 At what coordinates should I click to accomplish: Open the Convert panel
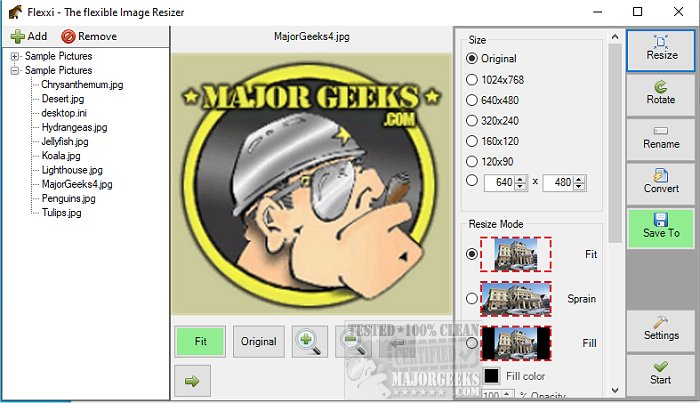[x=661, y=183]
